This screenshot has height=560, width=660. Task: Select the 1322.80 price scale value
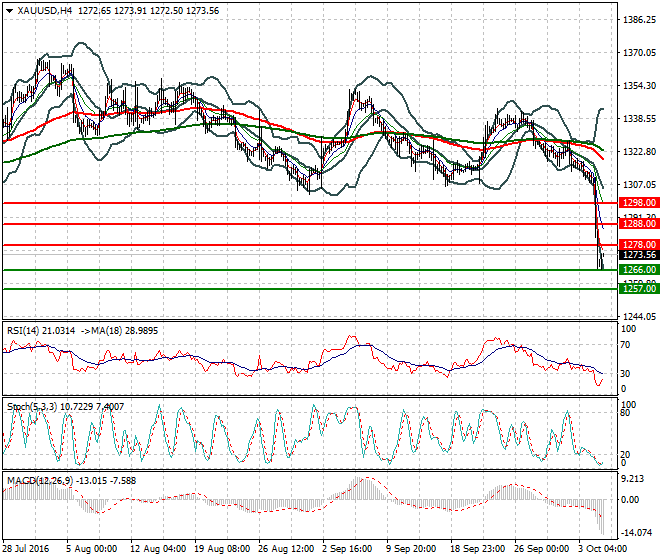coord(639,152)
